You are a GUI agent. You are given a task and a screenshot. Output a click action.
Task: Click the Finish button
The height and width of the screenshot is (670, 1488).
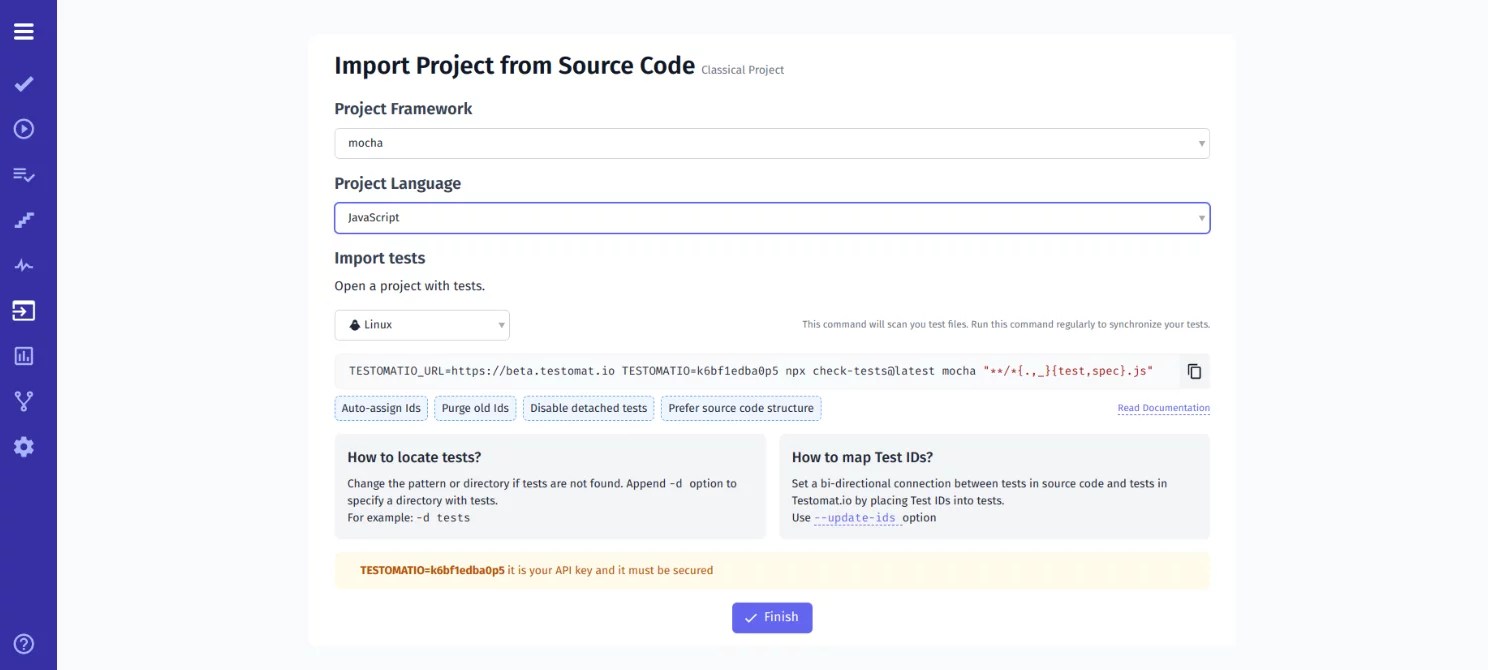coord(772,617)
